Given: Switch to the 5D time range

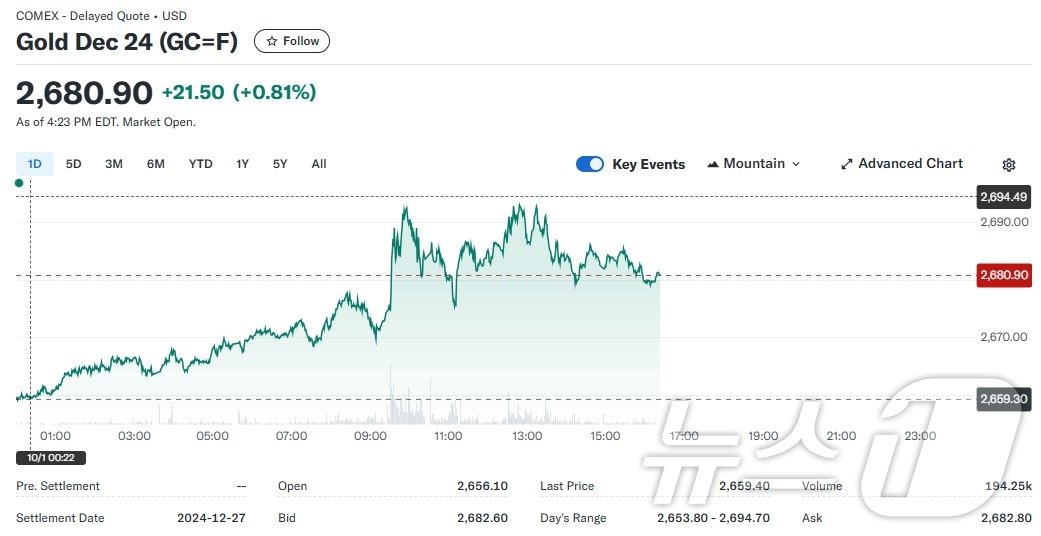Looking at the screenshot, I should [74, 164].
